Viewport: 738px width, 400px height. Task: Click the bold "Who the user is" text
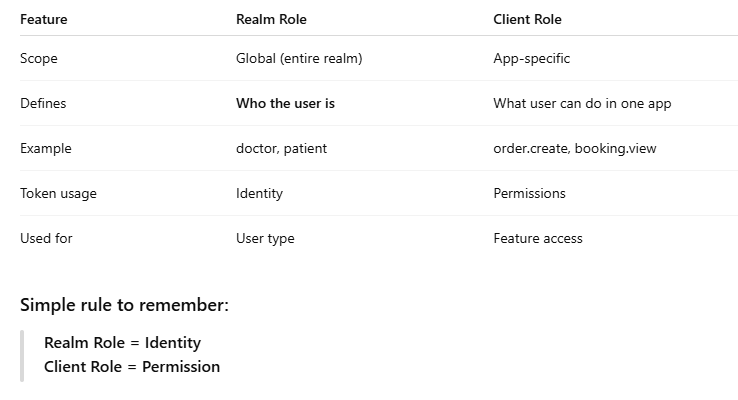(285, 104)
